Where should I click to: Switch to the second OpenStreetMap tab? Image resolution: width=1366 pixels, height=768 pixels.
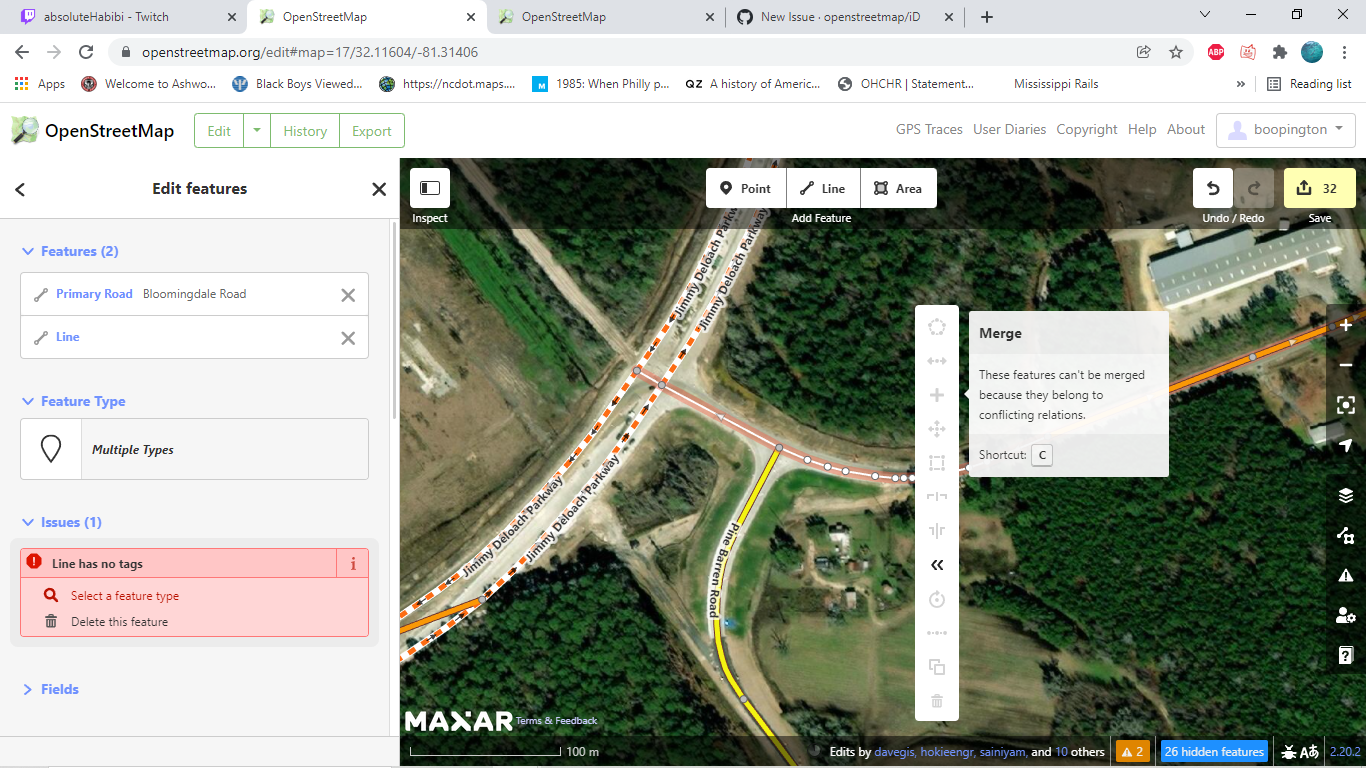click(607, 17)
